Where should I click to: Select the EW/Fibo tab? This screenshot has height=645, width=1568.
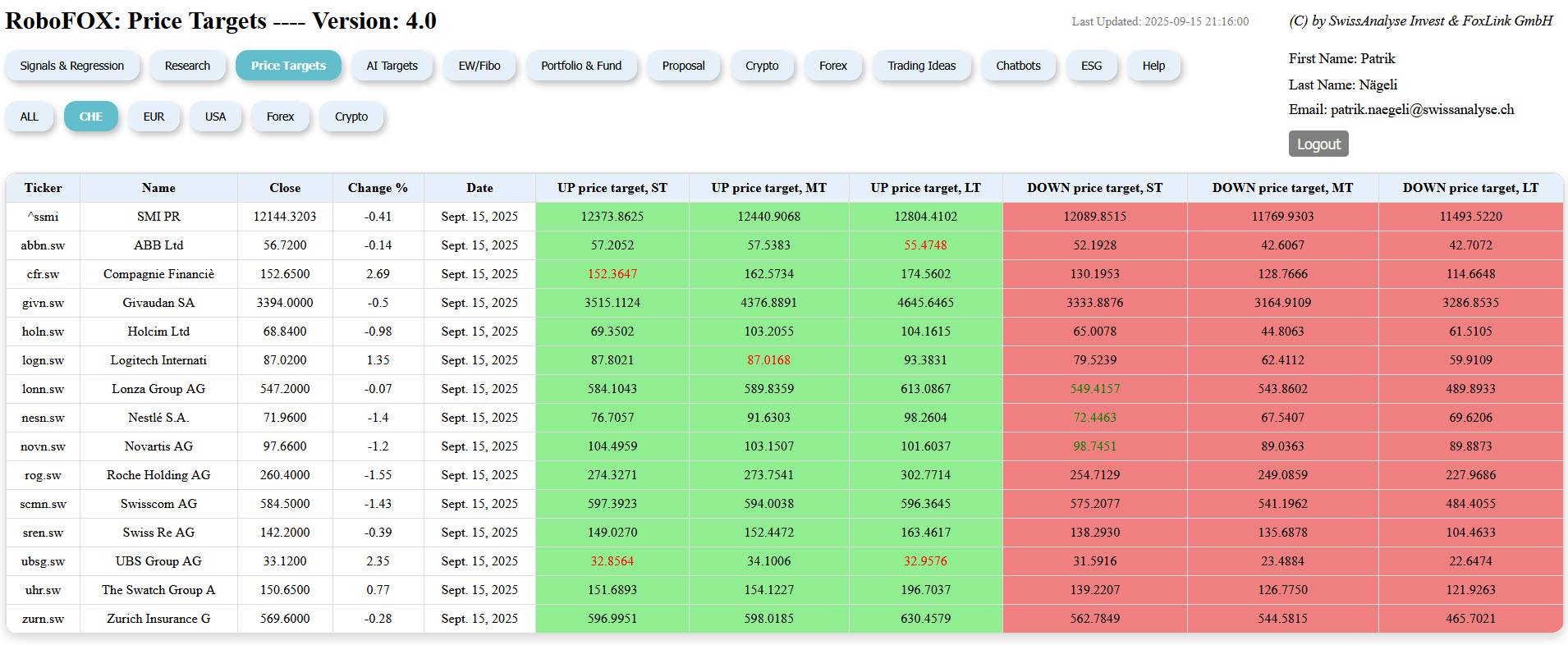[x=479, y=66]
